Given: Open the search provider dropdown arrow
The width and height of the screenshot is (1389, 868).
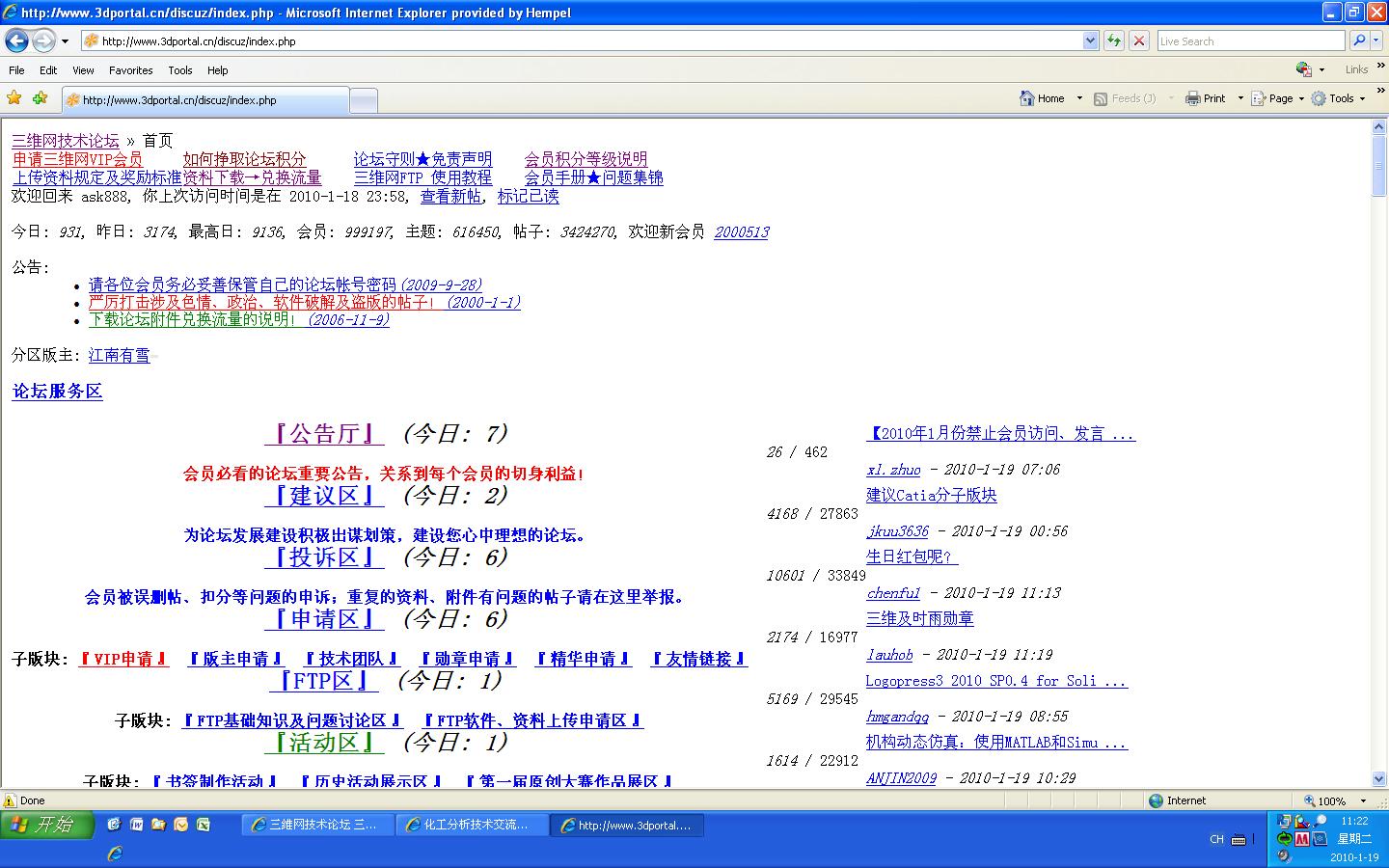Looking at the screenshot, I should [x=1376, y=41].
